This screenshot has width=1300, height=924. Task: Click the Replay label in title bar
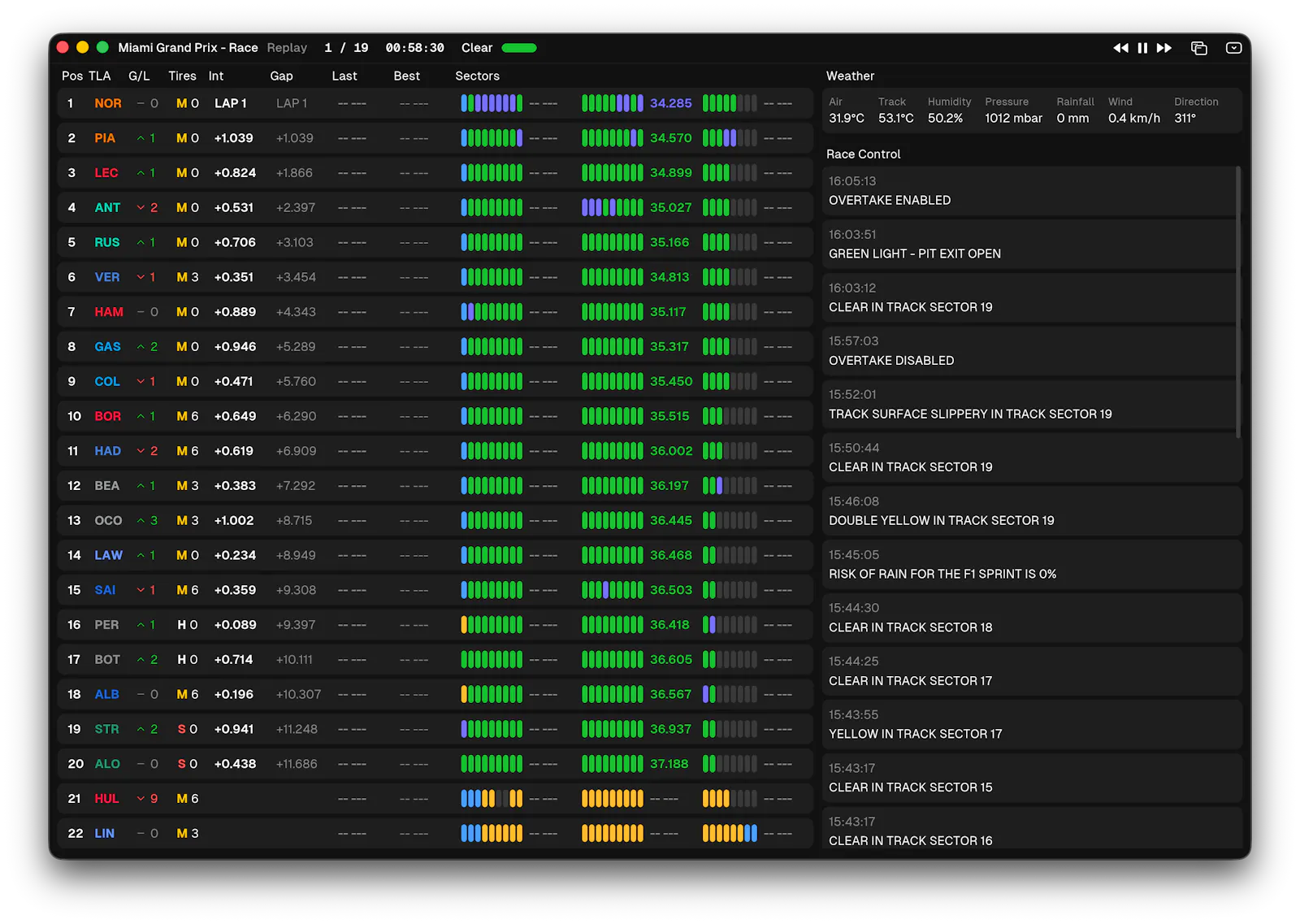(288, 48)
